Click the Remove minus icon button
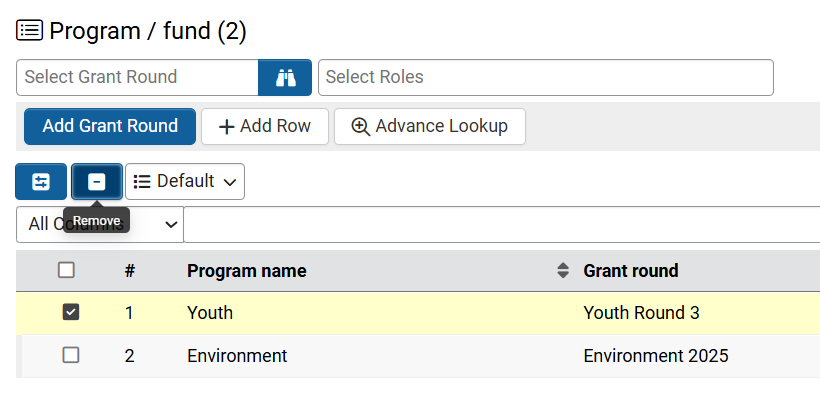 [97, 182]
